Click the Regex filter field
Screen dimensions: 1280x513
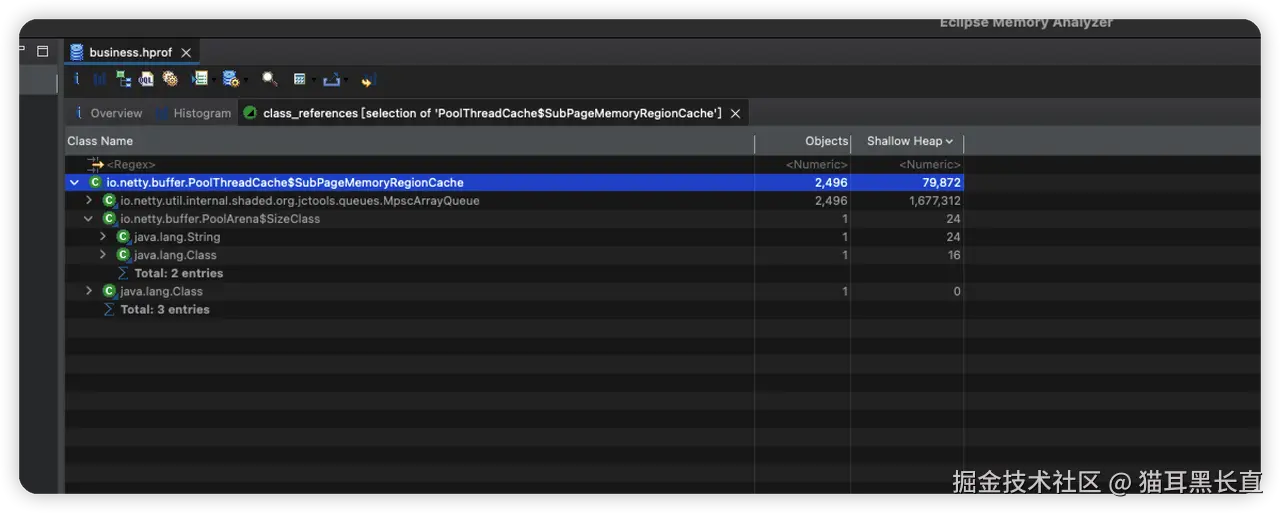pyautogui.click(x=409, y=164)
